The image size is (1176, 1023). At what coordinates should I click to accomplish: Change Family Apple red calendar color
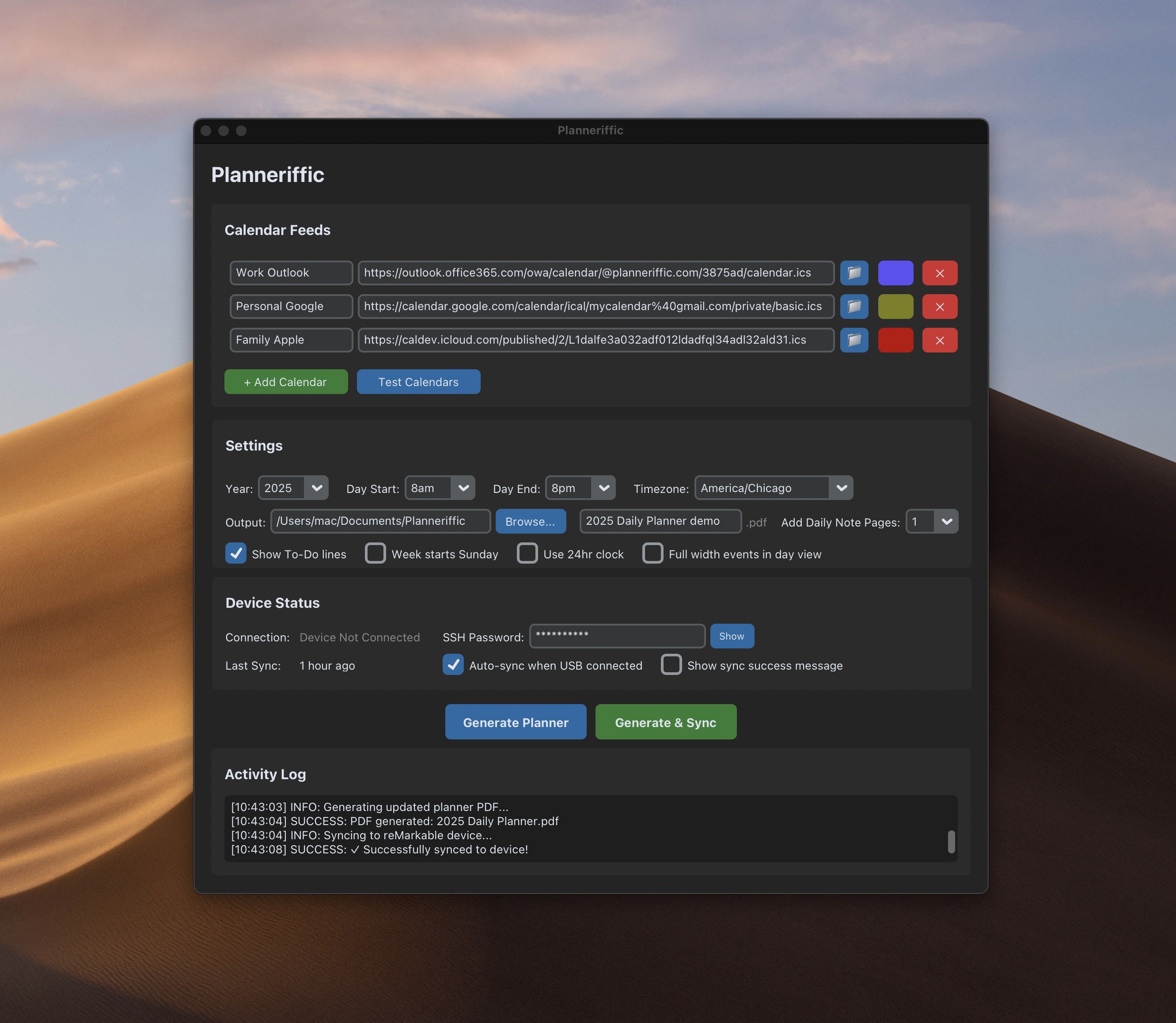[895, 340]
